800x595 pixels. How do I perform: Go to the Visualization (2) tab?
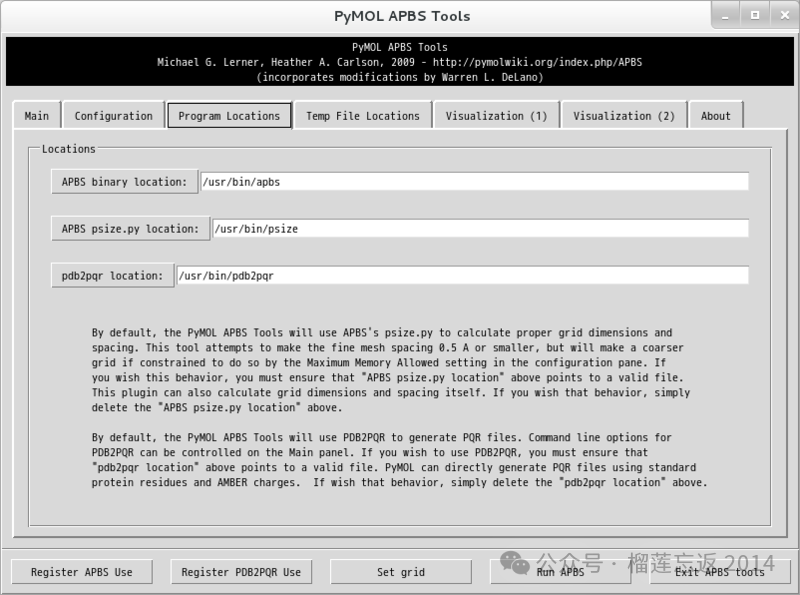pos(624,116)
